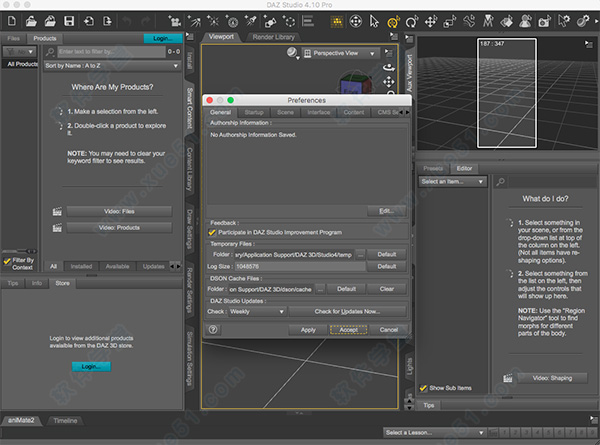Open the Check Weekly updates dropdown
Viewport: 600px width, 445px height.
point(258,311)
